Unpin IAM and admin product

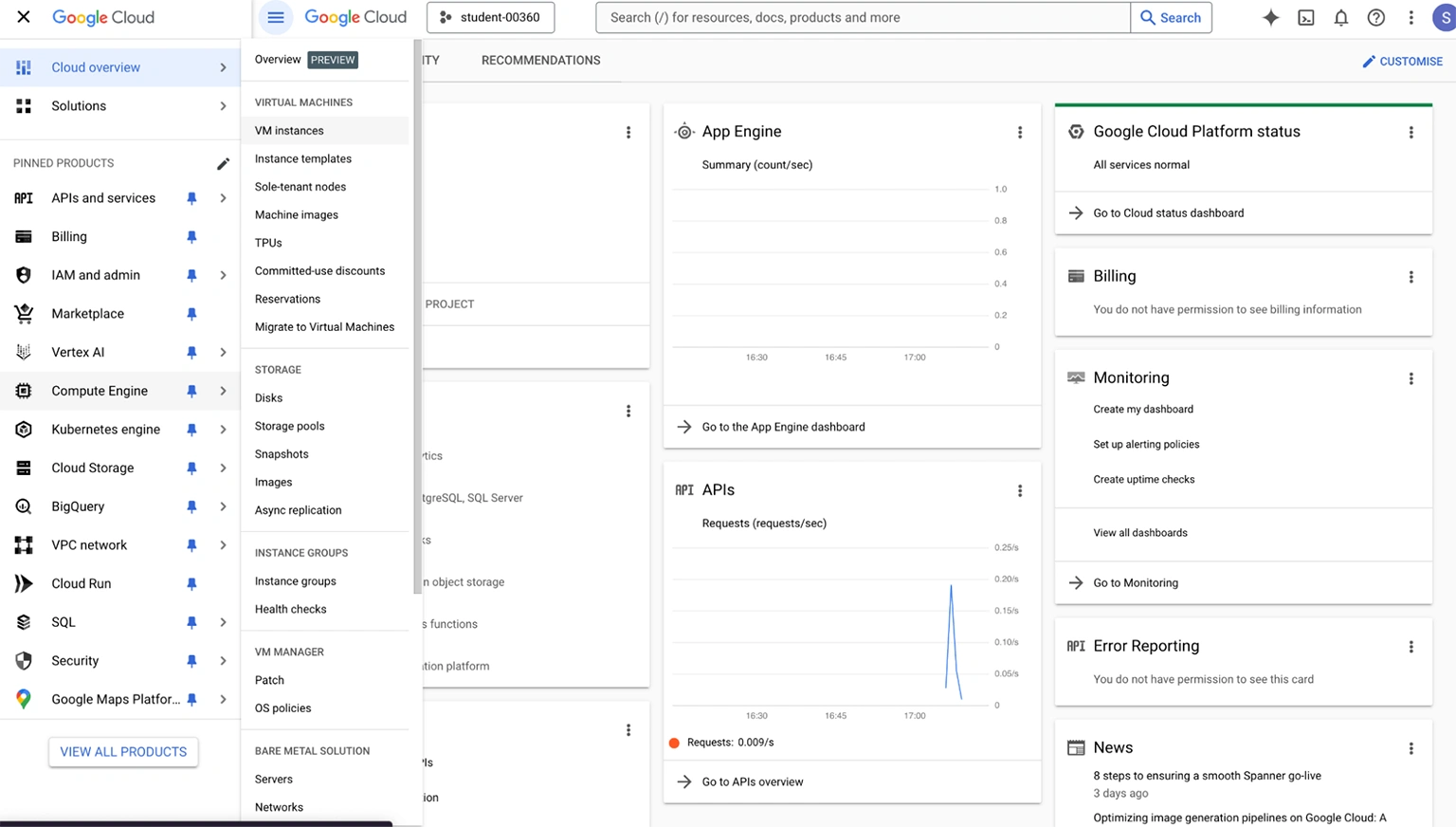point(191,275)
